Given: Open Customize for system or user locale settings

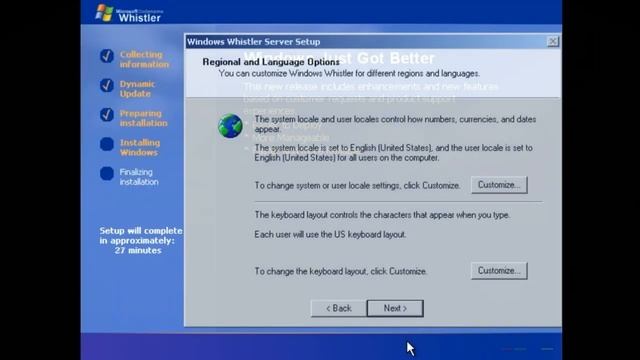Looking at the screenshot, I should [x=499, y=185].
